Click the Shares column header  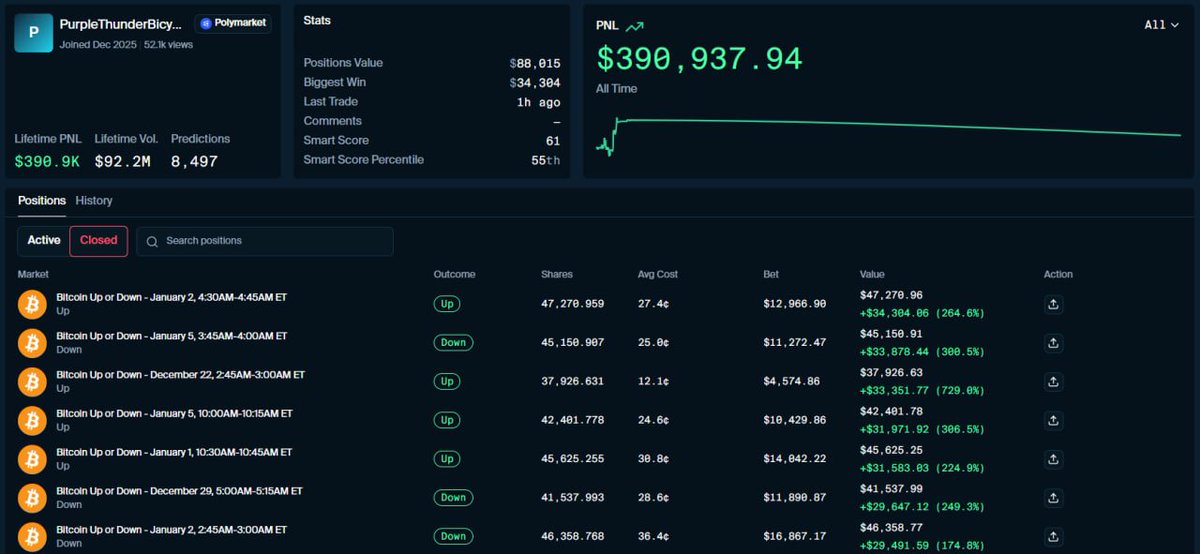tap(557, 274)
